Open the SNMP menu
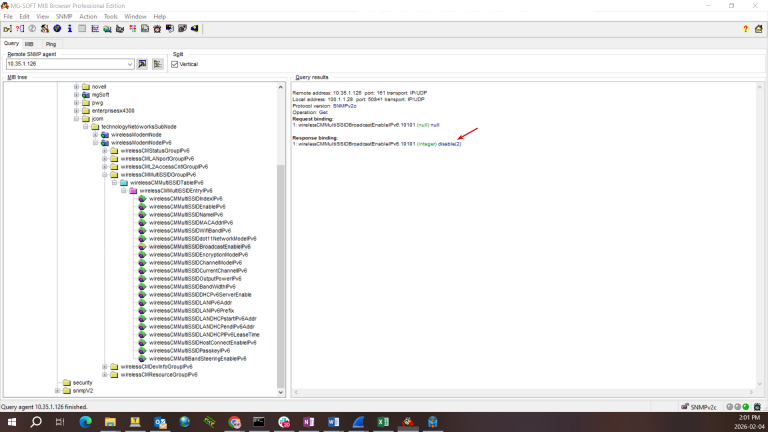 click(x=64, y=16)
